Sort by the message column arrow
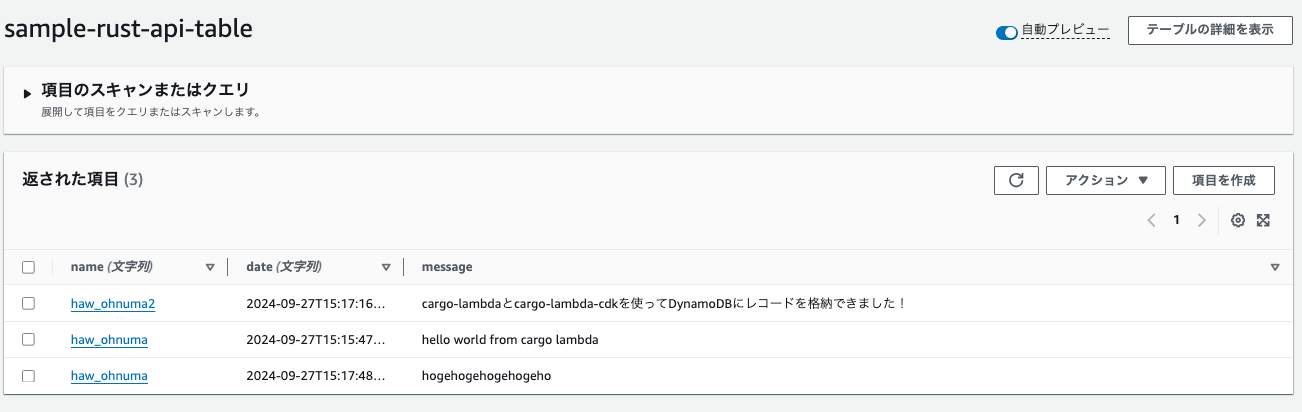 pyautogui.click(x=1275, y=267)
